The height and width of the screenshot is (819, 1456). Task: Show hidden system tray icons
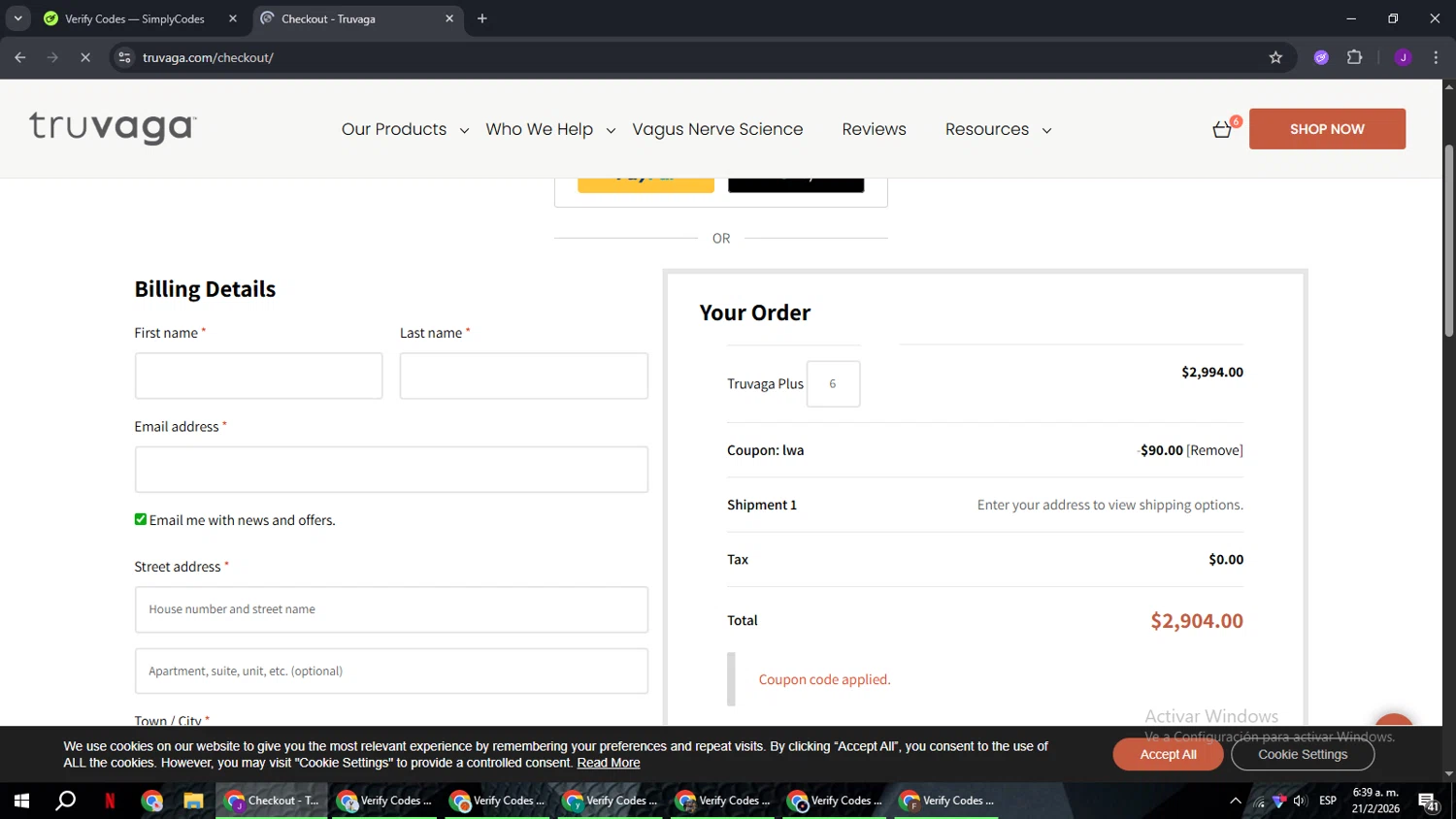click(x=1235, y=801)
